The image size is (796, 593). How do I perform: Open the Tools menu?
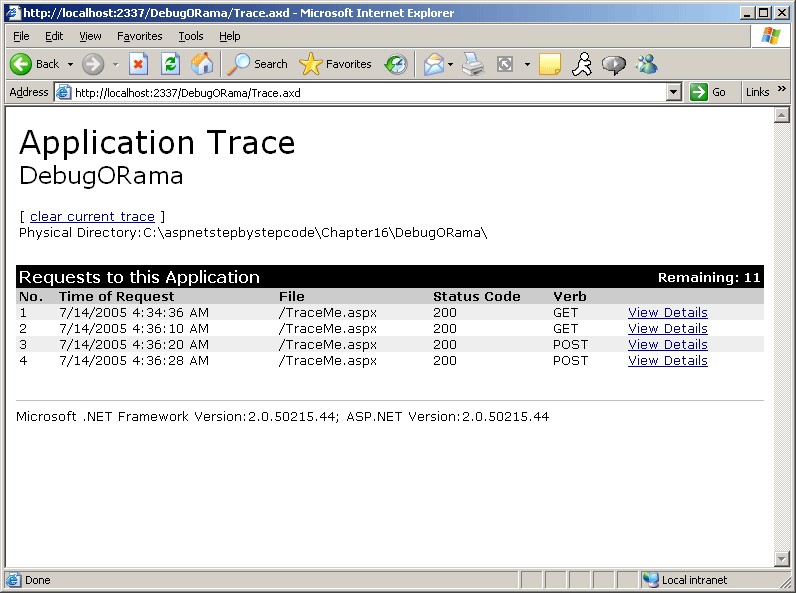[x=191, y=36]
